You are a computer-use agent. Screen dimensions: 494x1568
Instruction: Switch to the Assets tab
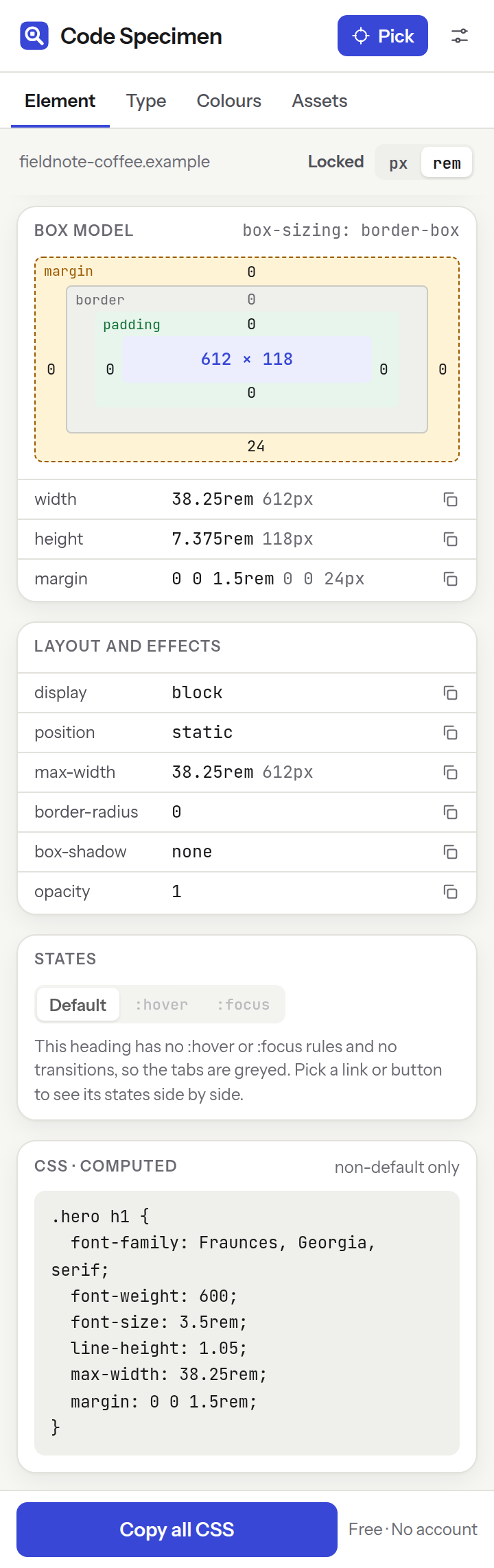320,101
